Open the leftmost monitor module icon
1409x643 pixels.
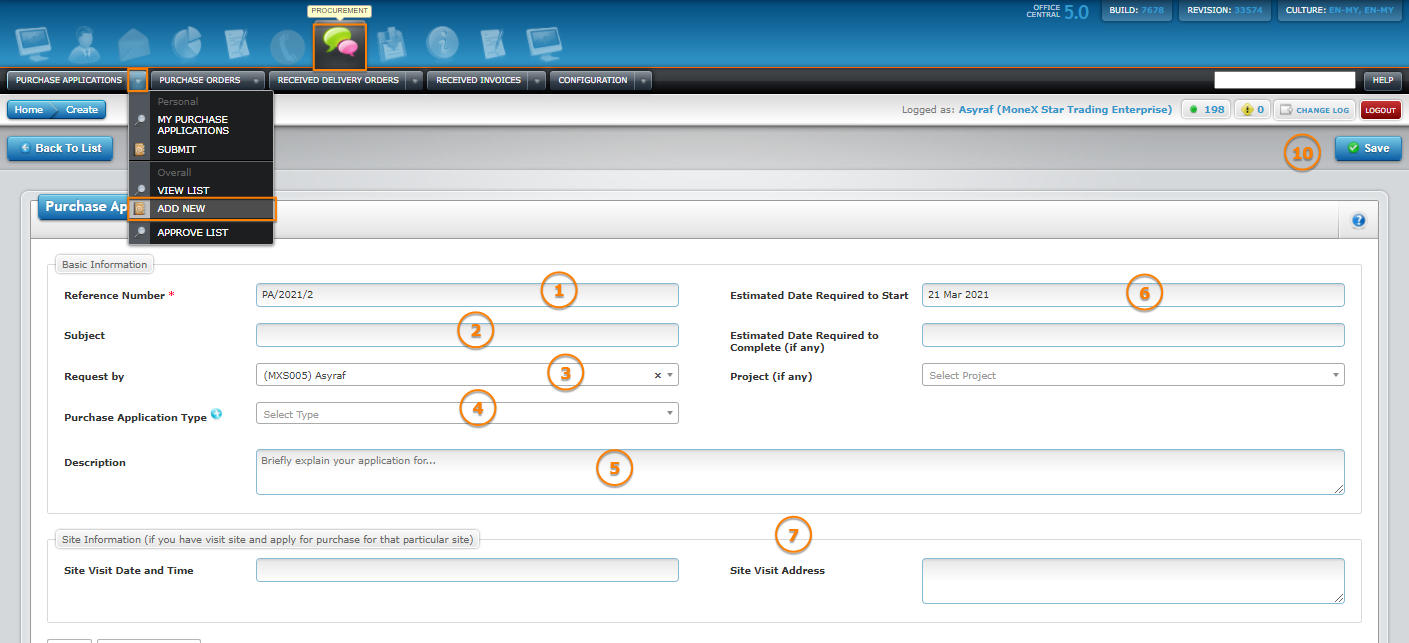(35, 44)
